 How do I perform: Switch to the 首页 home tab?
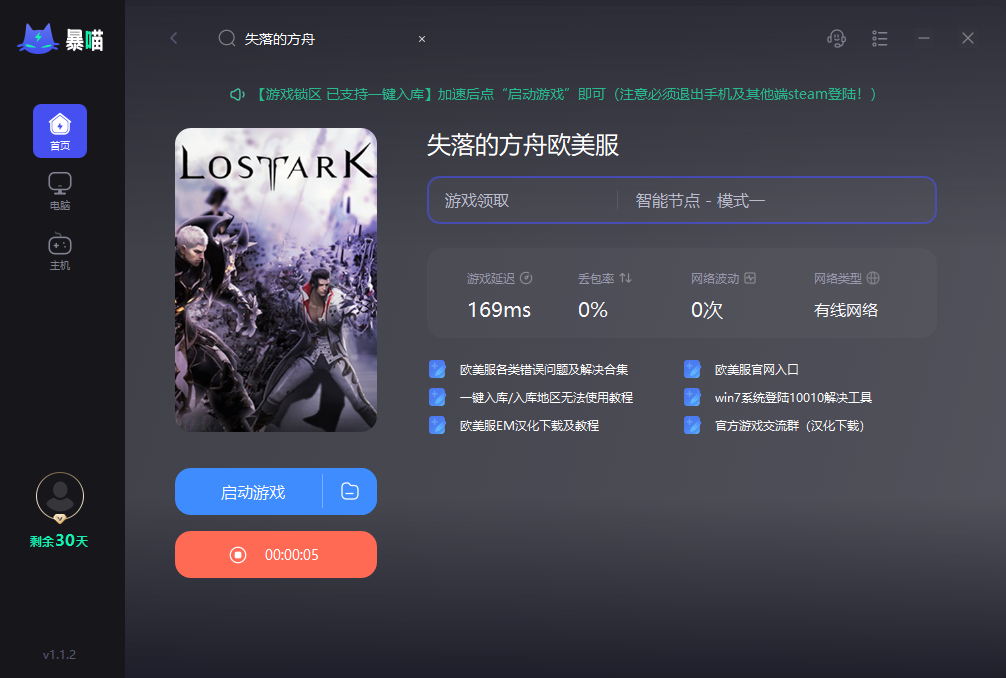coord(60,131)
